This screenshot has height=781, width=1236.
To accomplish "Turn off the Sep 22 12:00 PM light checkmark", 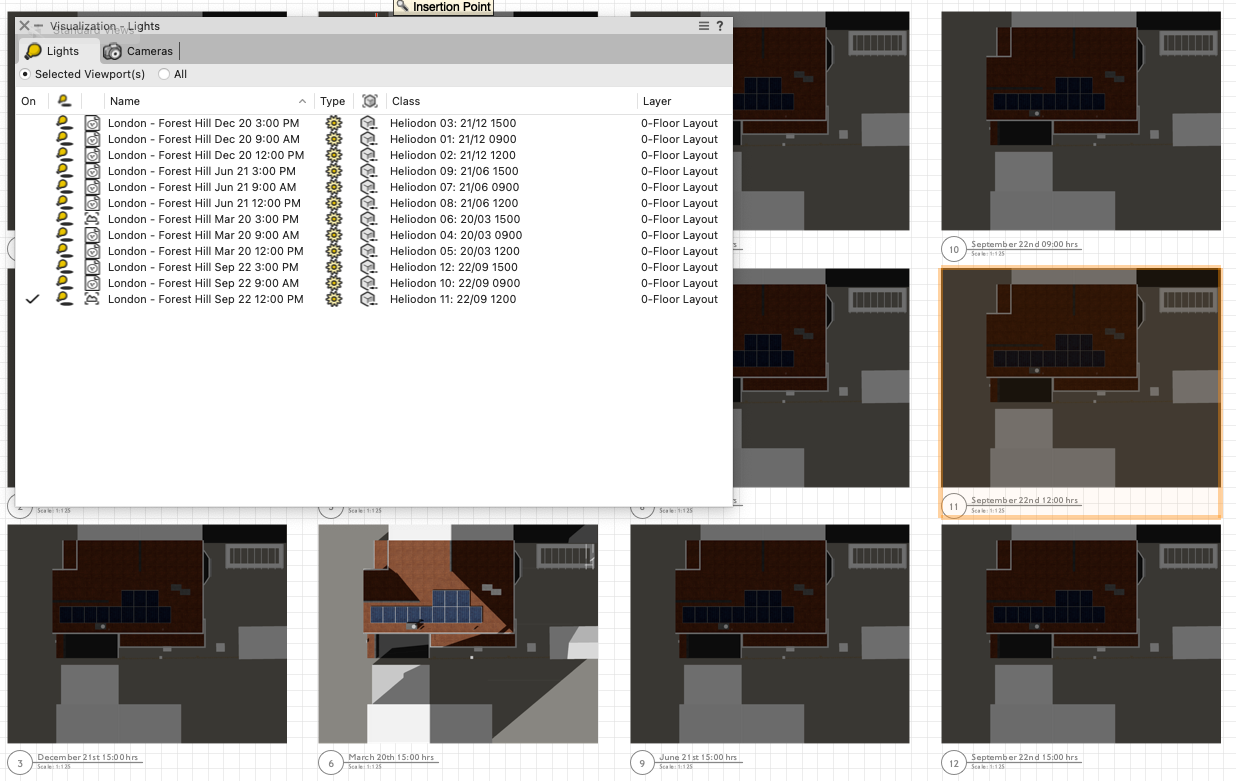I will tap(32, 299).
